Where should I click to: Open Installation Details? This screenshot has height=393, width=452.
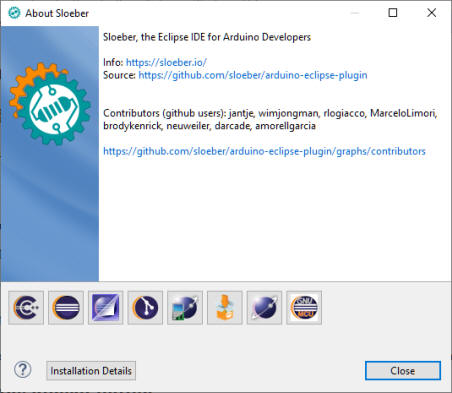tap(91, 371)
